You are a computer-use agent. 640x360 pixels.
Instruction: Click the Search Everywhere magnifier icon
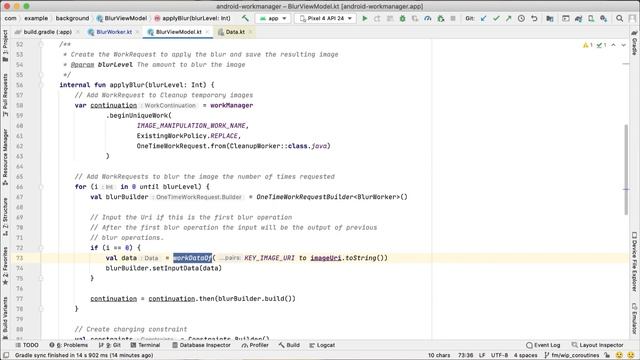[x=619, y=18]
